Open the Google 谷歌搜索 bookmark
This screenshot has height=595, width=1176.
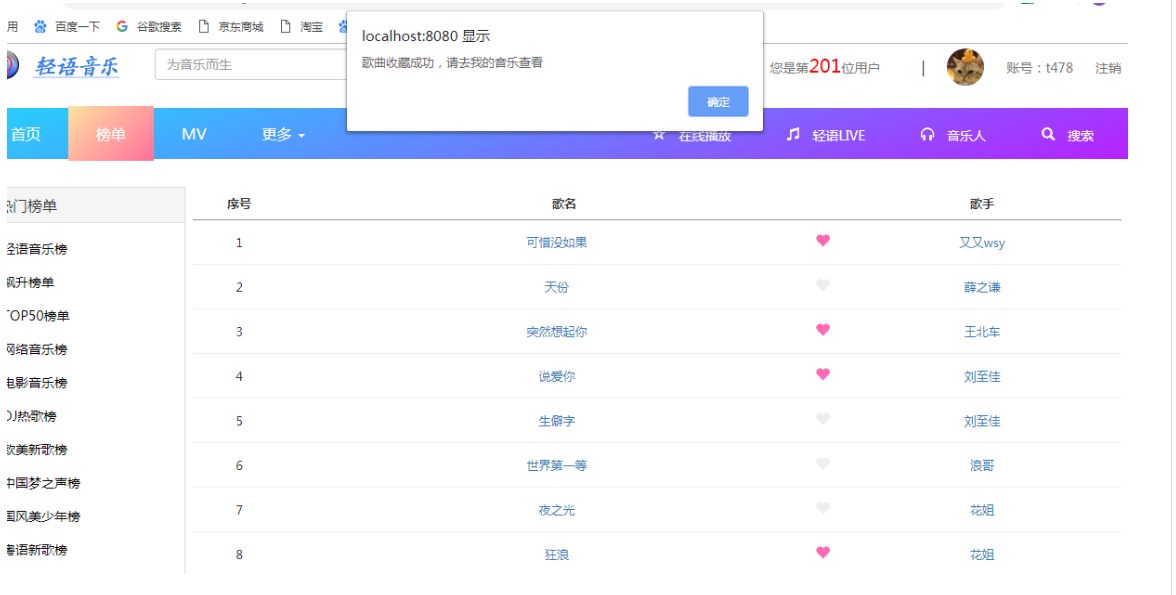(x=149, y=27)
